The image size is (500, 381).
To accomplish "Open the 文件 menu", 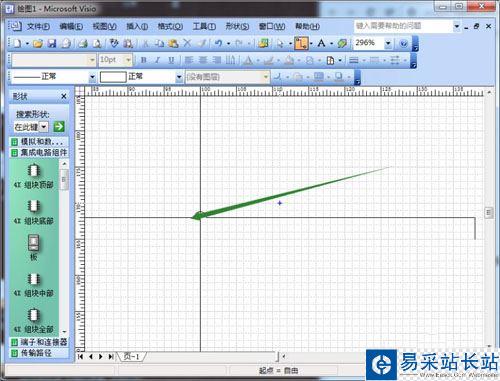I will click(38, 26).
